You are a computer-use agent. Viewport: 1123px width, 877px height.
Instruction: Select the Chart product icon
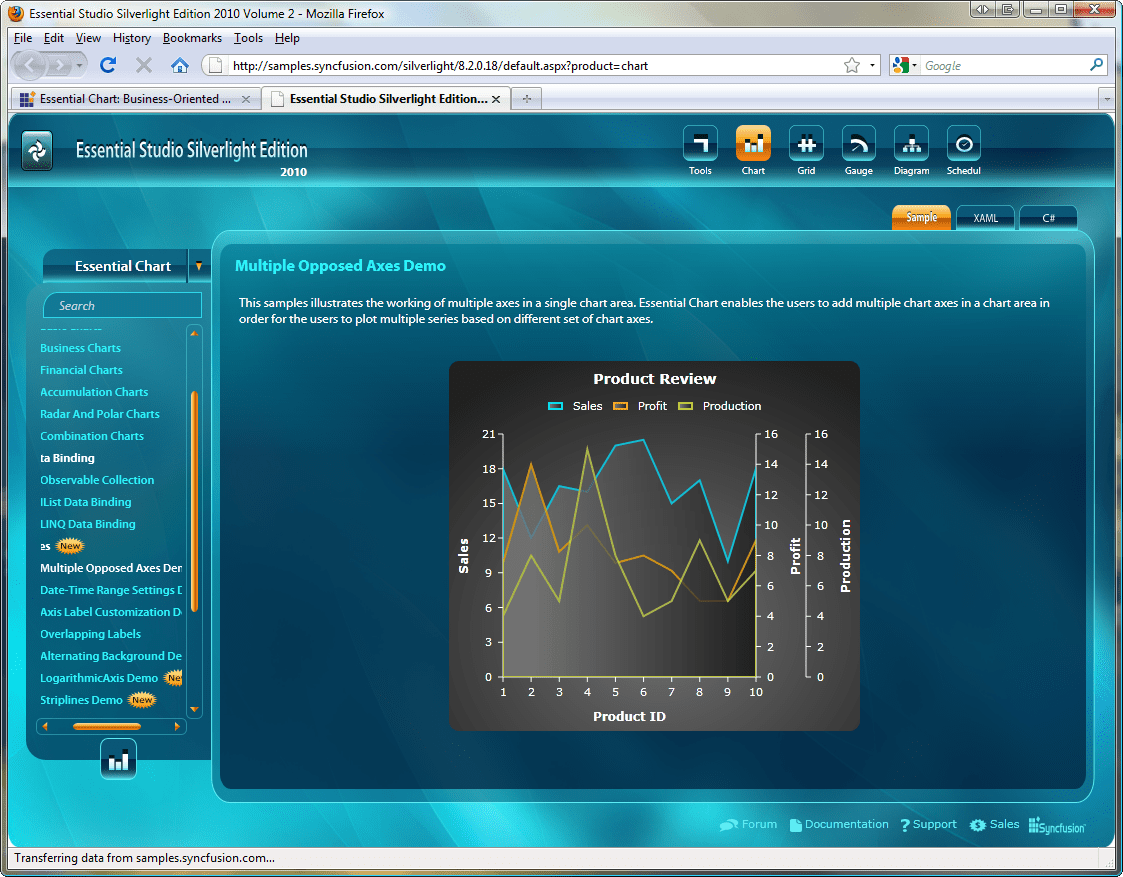click(x=753, y=142)
